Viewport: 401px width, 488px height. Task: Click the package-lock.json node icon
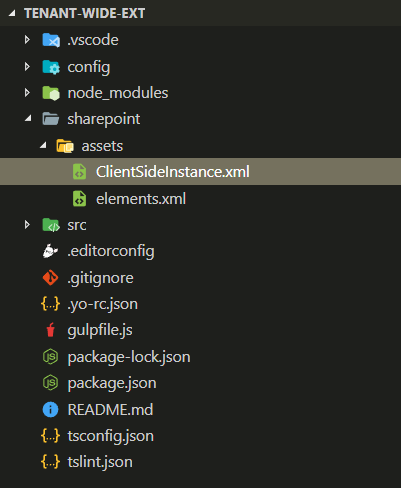click(x=50, y=357)
